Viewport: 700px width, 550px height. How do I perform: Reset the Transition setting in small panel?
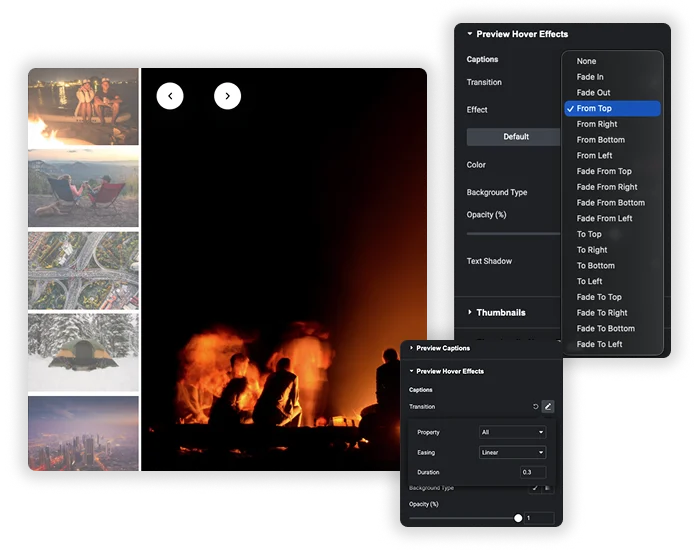pyautogui.click(x=535, y=407)
